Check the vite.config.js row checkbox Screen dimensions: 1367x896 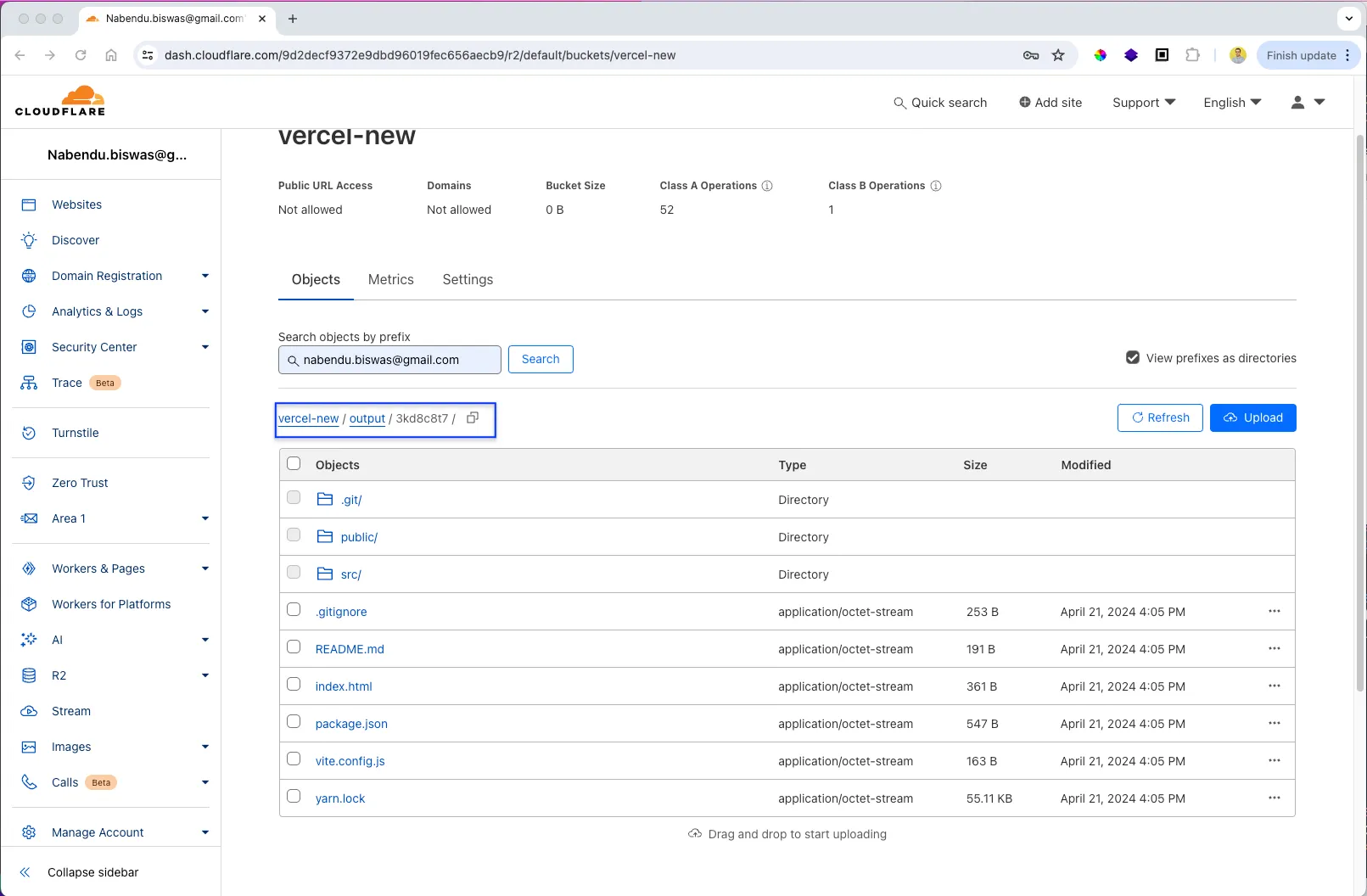point(294,759)
